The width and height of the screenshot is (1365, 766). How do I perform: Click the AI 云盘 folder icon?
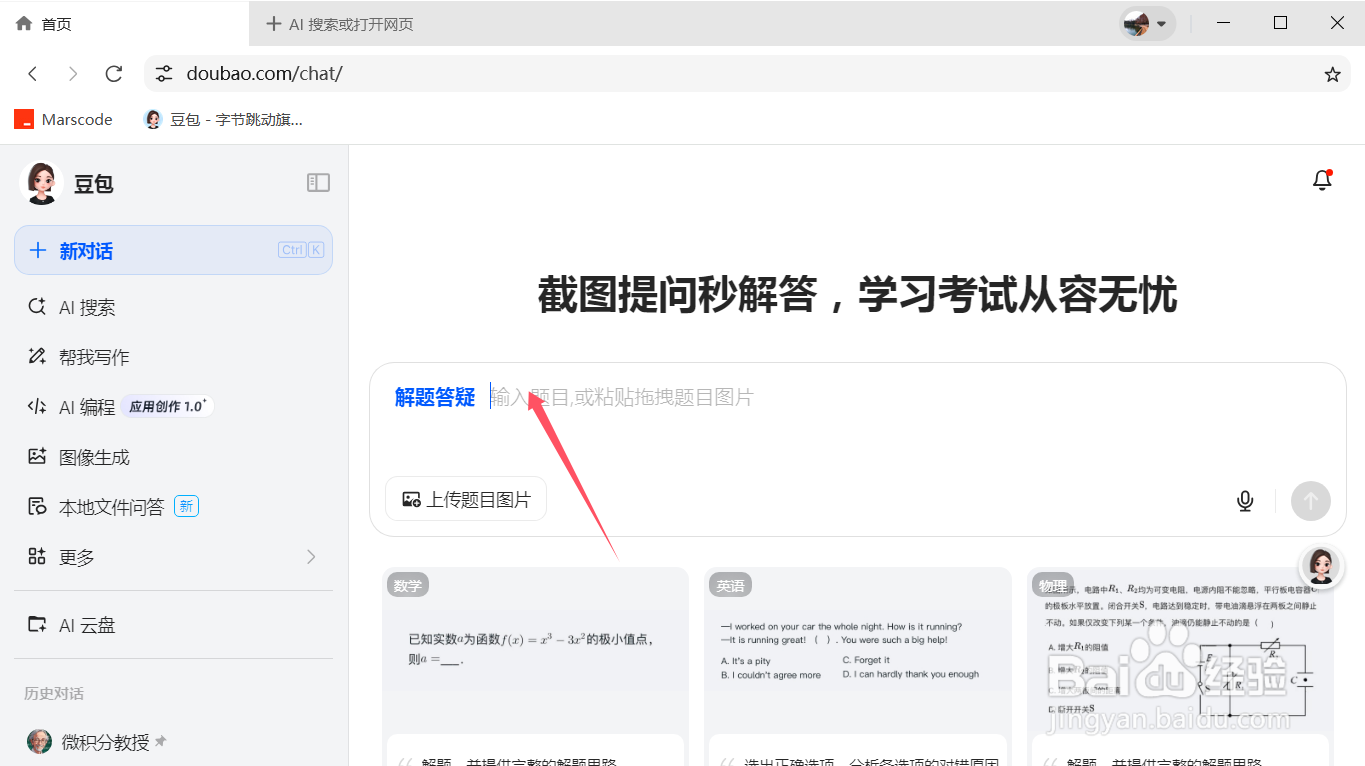coord(37,624)
